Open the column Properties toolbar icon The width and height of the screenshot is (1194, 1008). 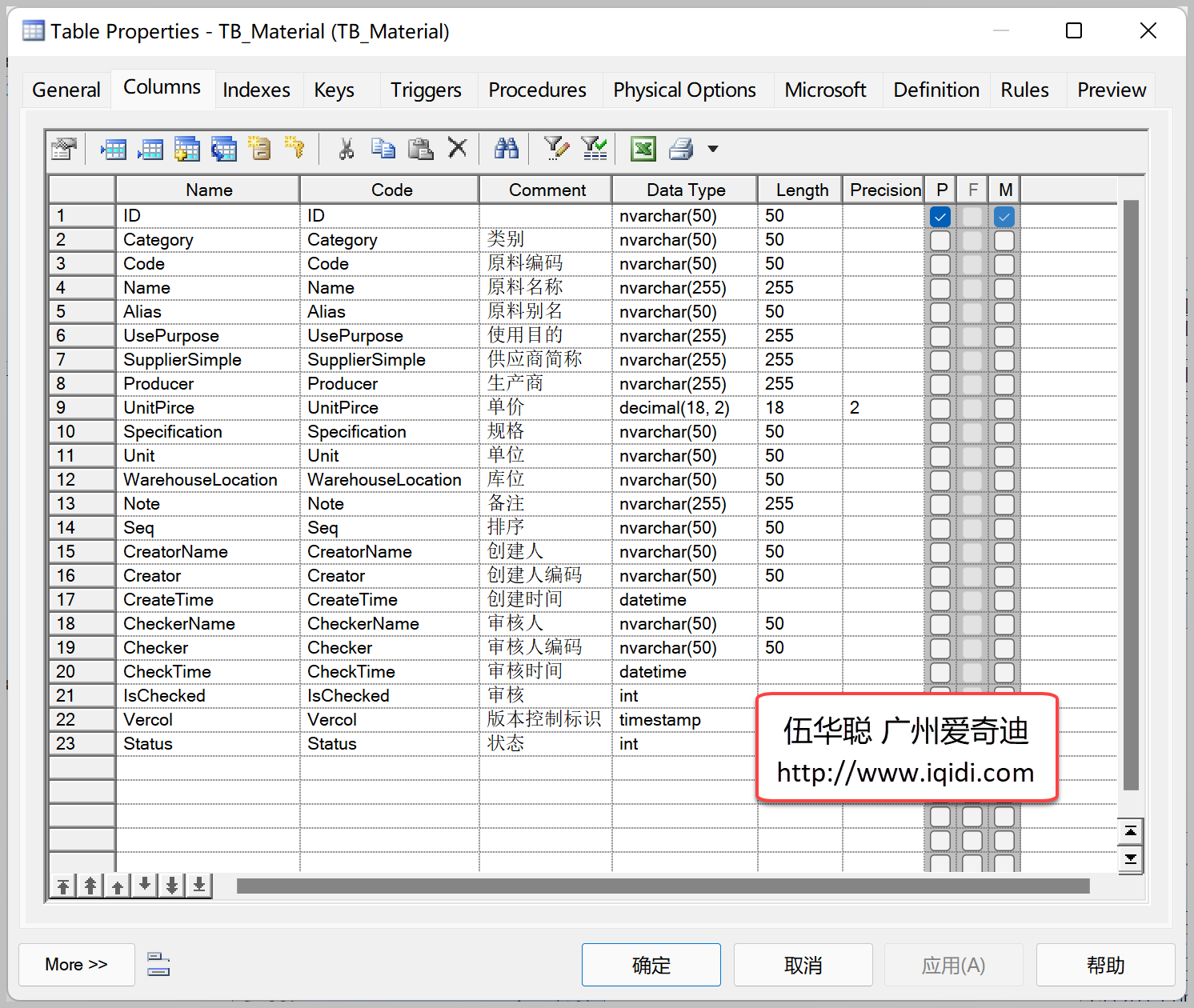click(x=64, y=149)
